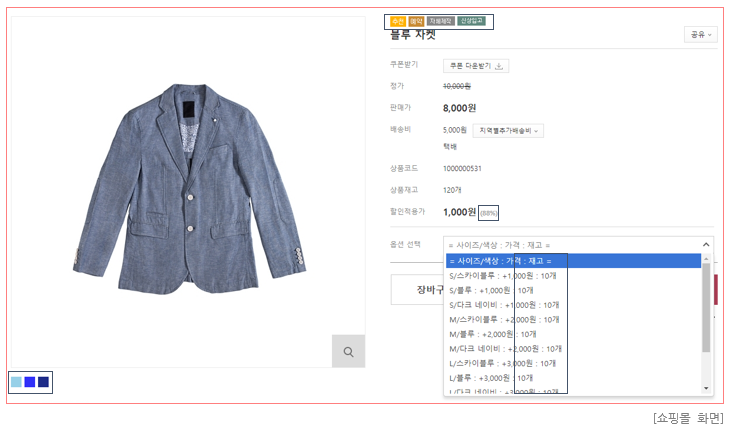Click the download icon on coupon button
The width and height of the screenshot is (731, 434).
pos(499,66)
